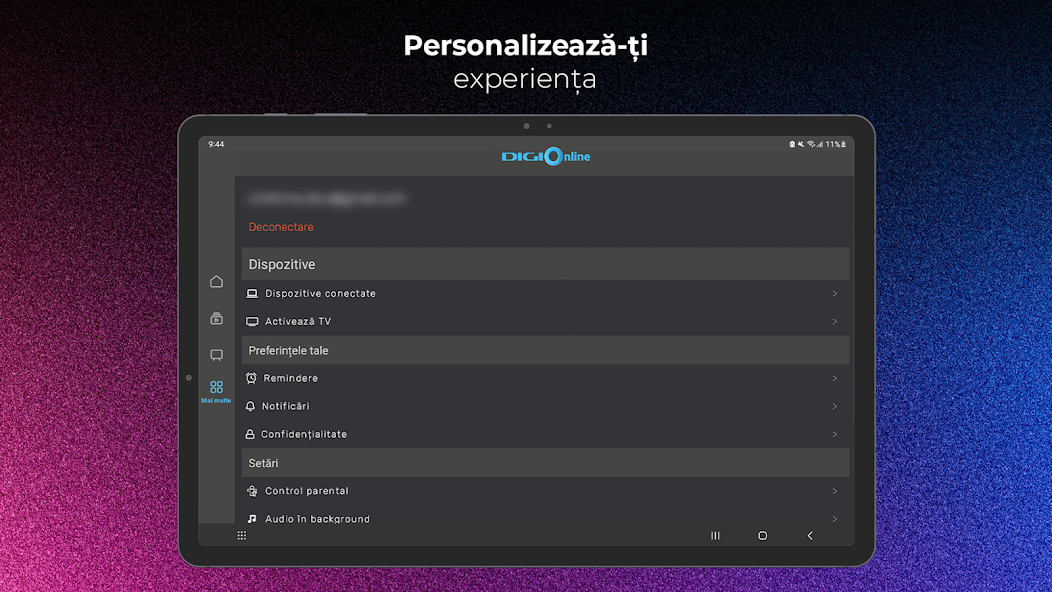Tap the music note Audio icon

coord(252,519)
